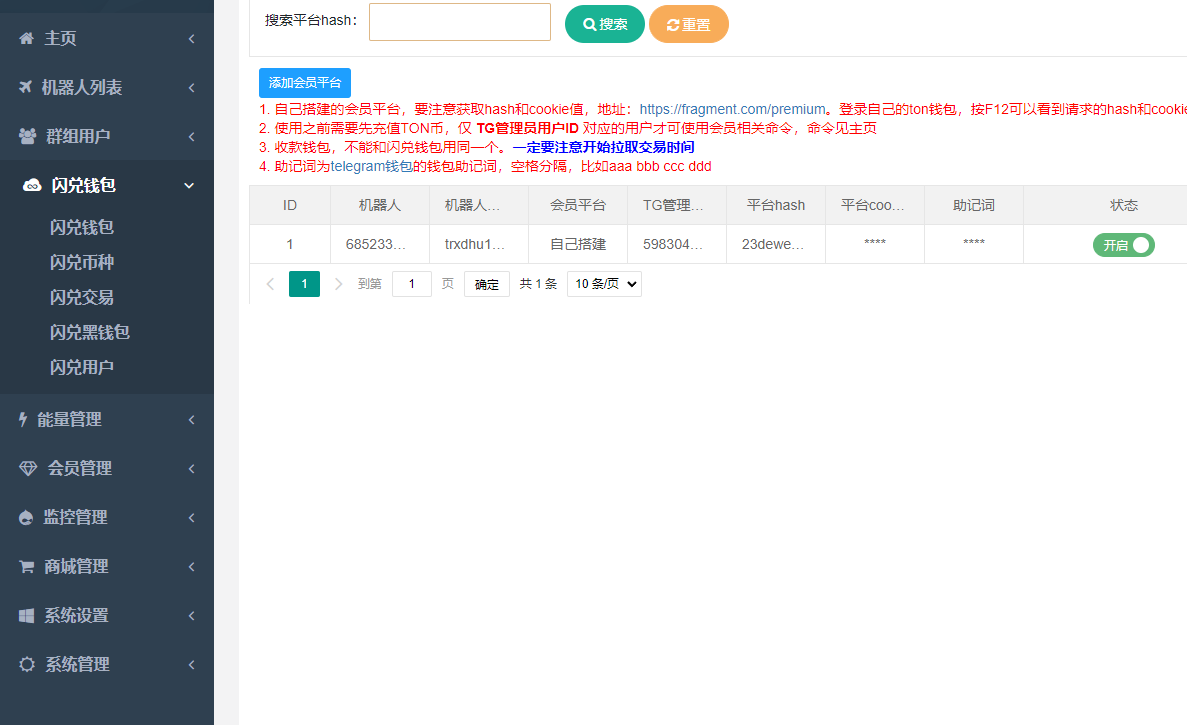
Task: Click cell text 598304…
Action: (x=673, y=244)
